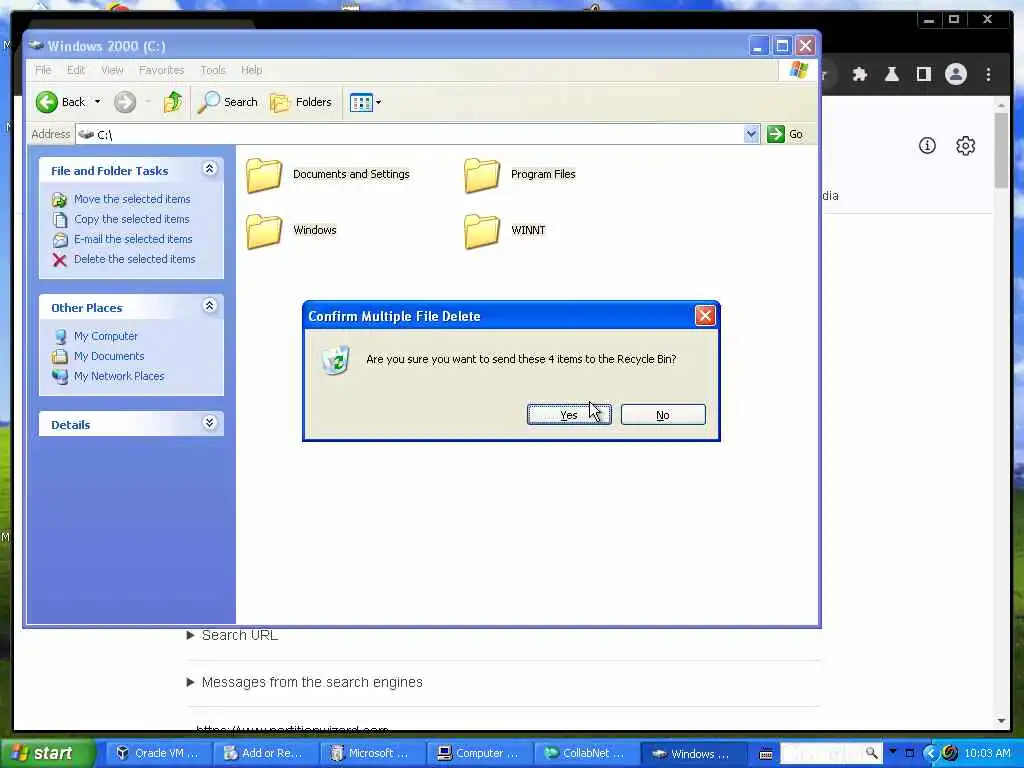Toggle Chrome side panel icon
This screenshot has width=1024, height=768.
(x=923, y=74)
